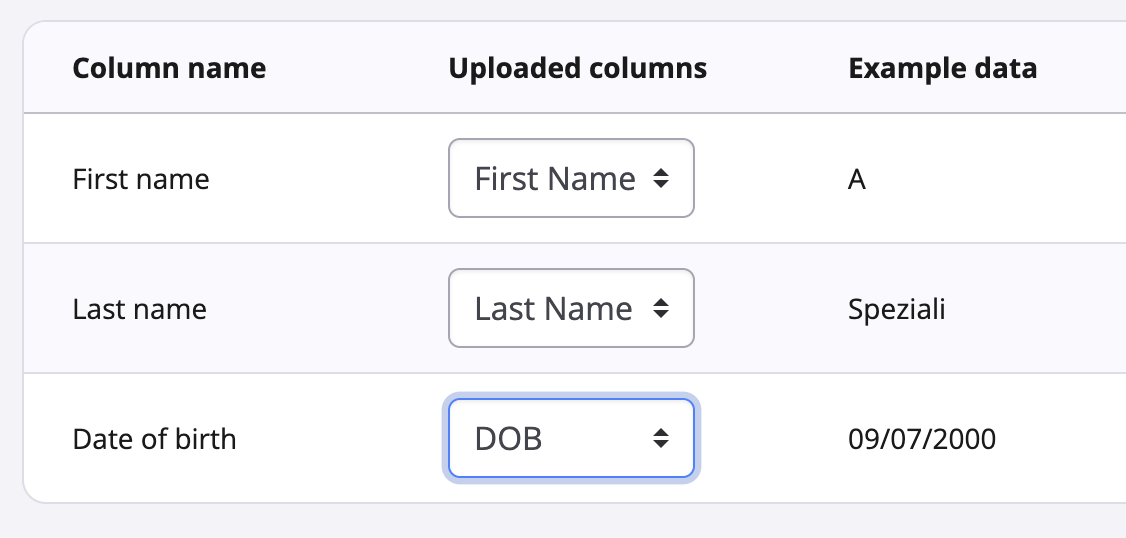This screenshot has height=538, width=1126.
Task: Click 'First Name' text inside first dropdown
Action: pyautogui.click(x=555, y=179)
